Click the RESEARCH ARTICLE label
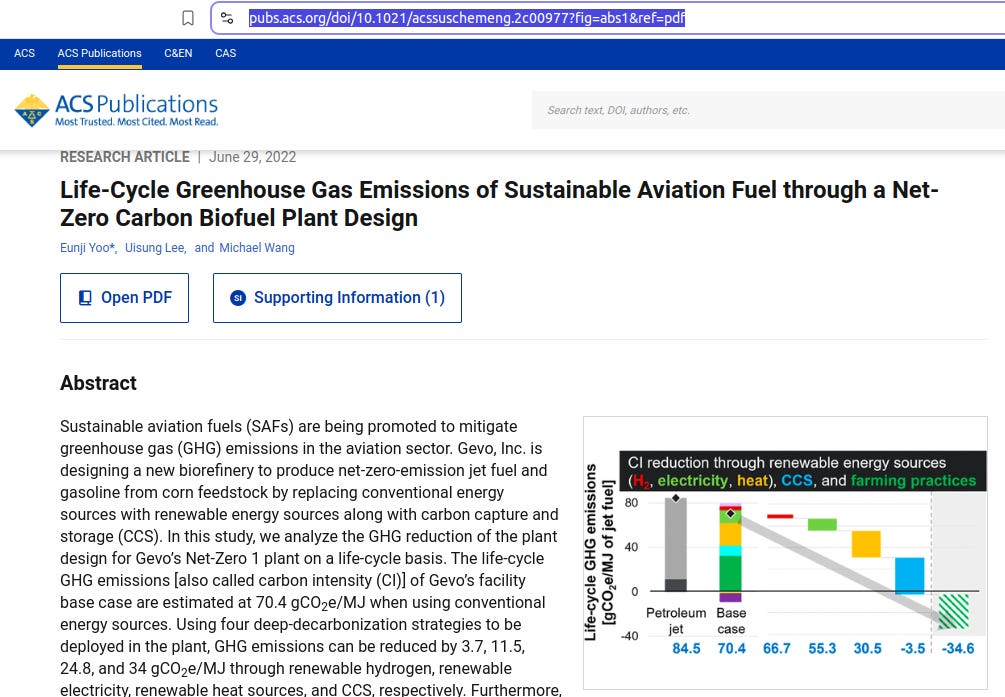This screenshot has width=1005, height=697. tap(125, 157)
